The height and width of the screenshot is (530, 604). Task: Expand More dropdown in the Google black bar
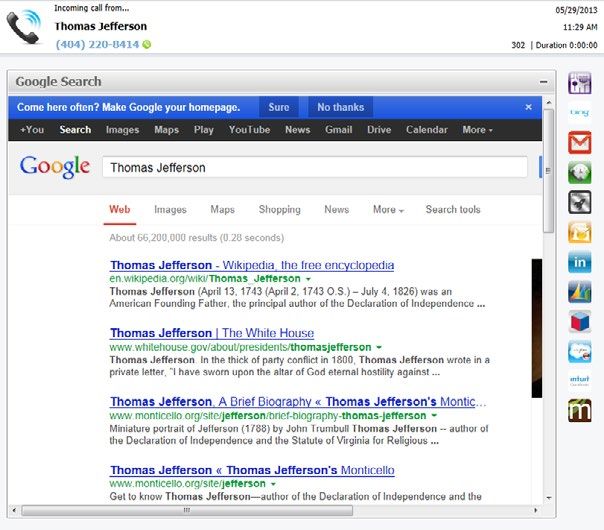[477, 130]
